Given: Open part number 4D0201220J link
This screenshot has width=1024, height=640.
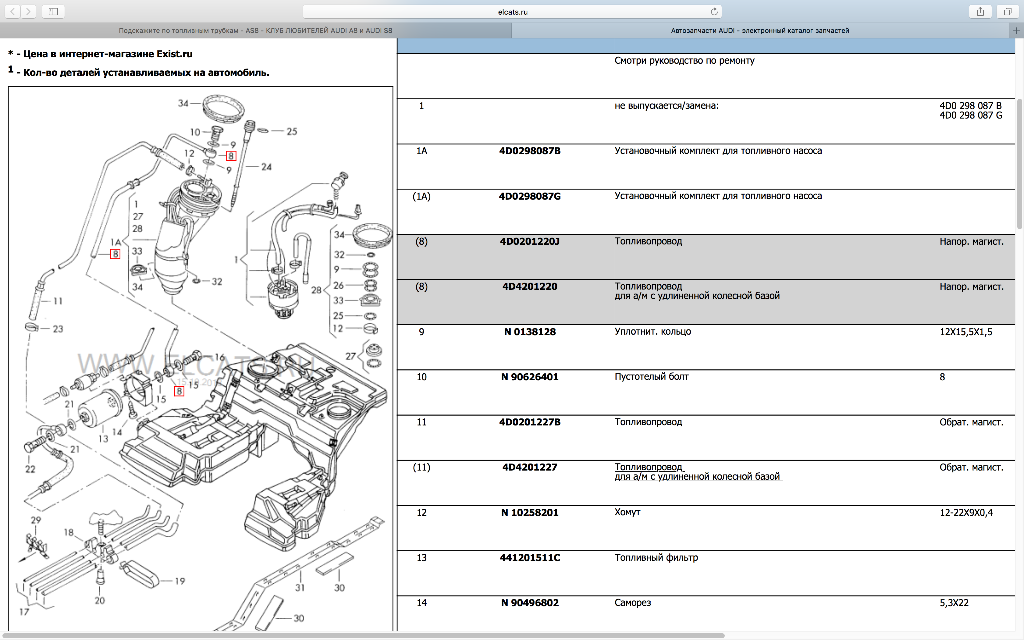Looking at the screenshot, I should coord(530,241).
